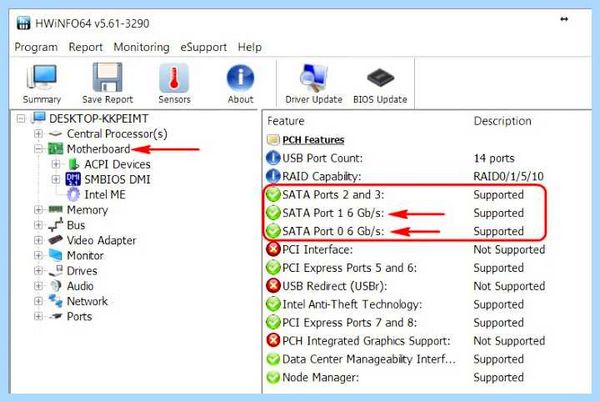Select the Ports tree label
600x402 pixels.
tap(79, 316)
